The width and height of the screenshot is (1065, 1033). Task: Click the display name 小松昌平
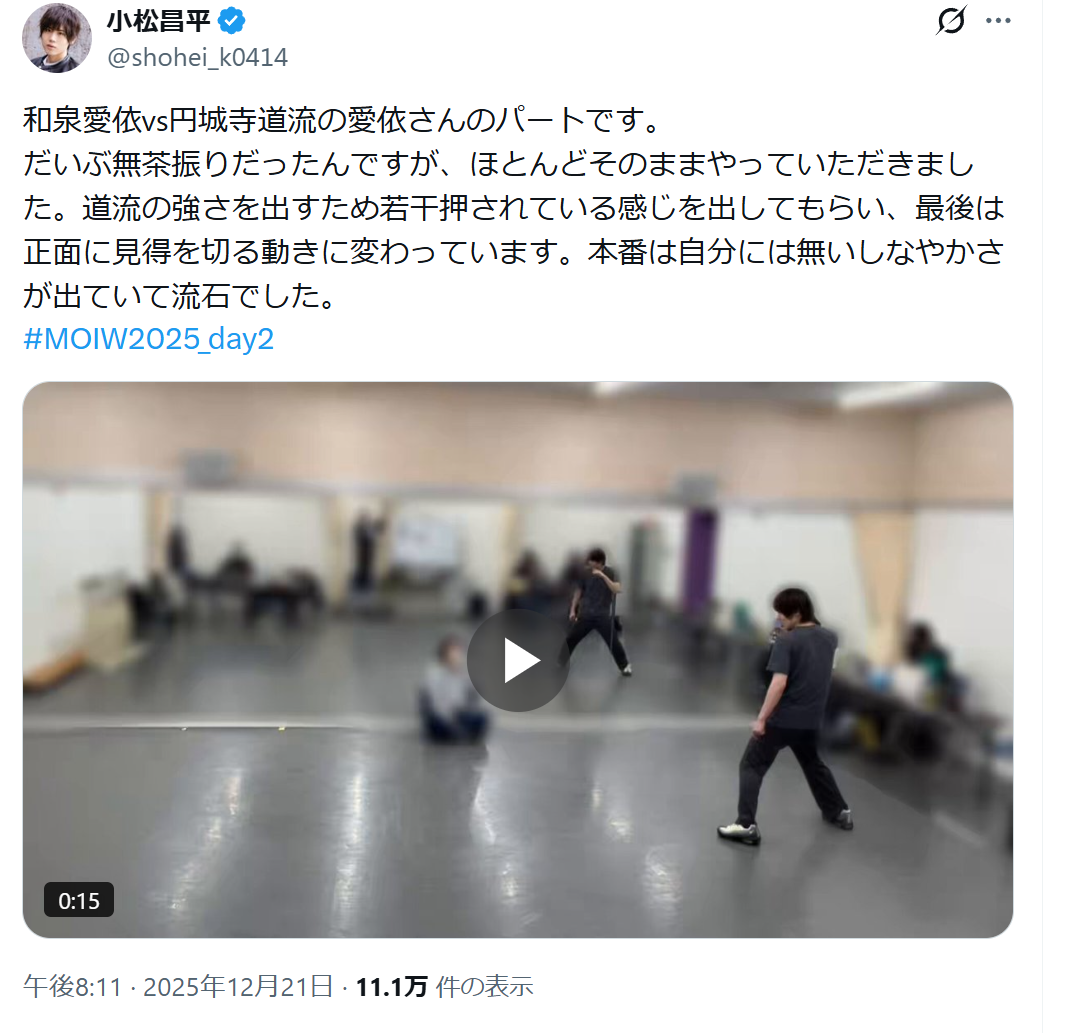click(159, 21)
